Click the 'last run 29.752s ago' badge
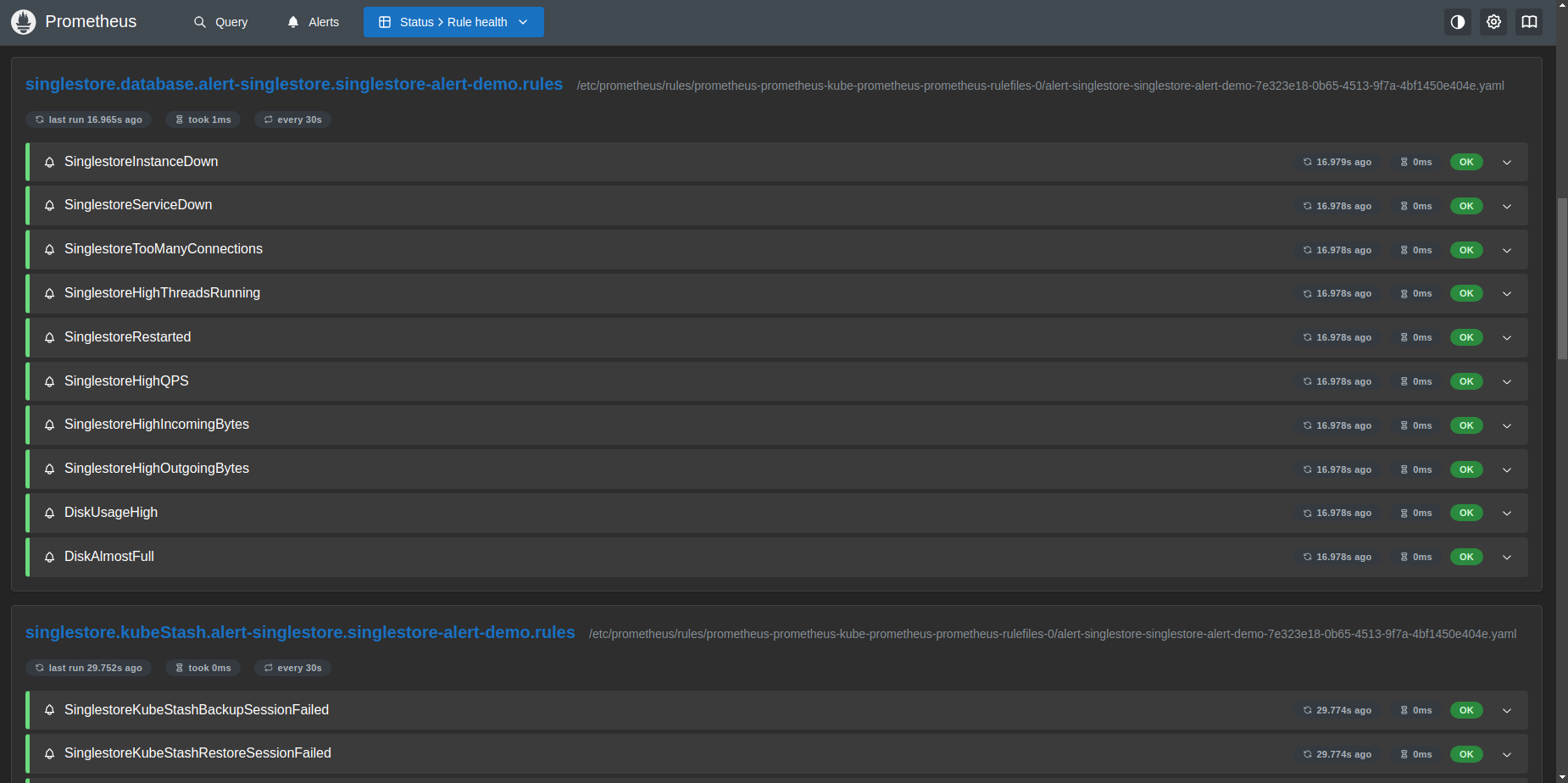This screenshot has height=783, width=1568. [x=89, y=668]
